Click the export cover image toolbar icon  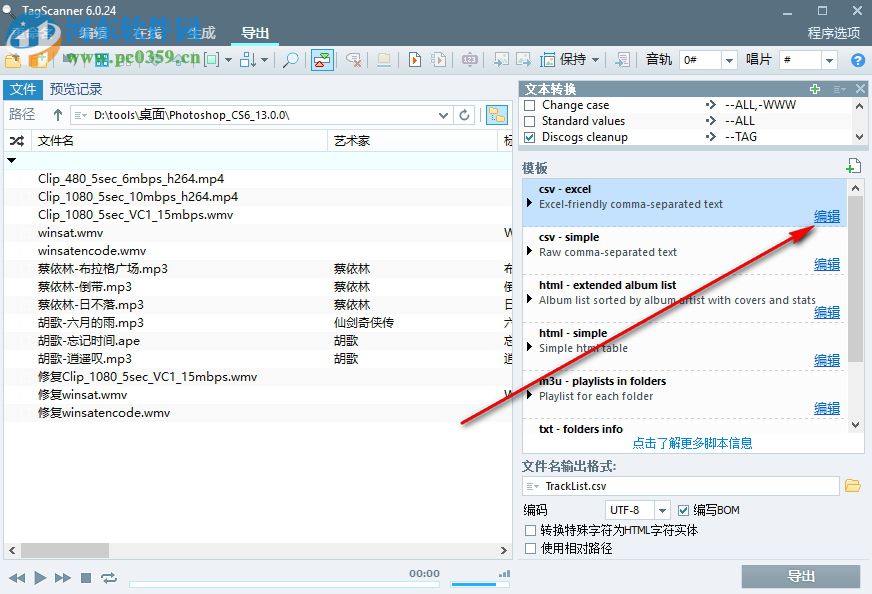point(524,60)
